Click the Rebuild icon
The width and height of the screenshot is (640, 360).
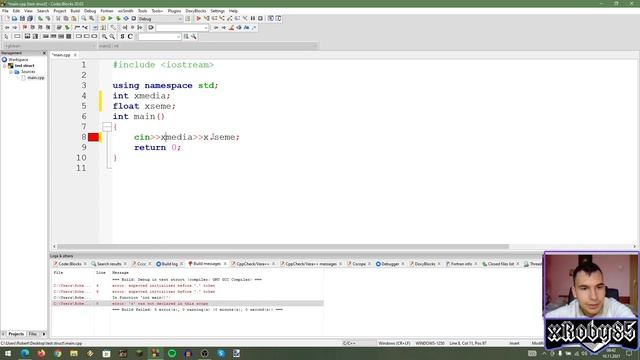(126, 19)
